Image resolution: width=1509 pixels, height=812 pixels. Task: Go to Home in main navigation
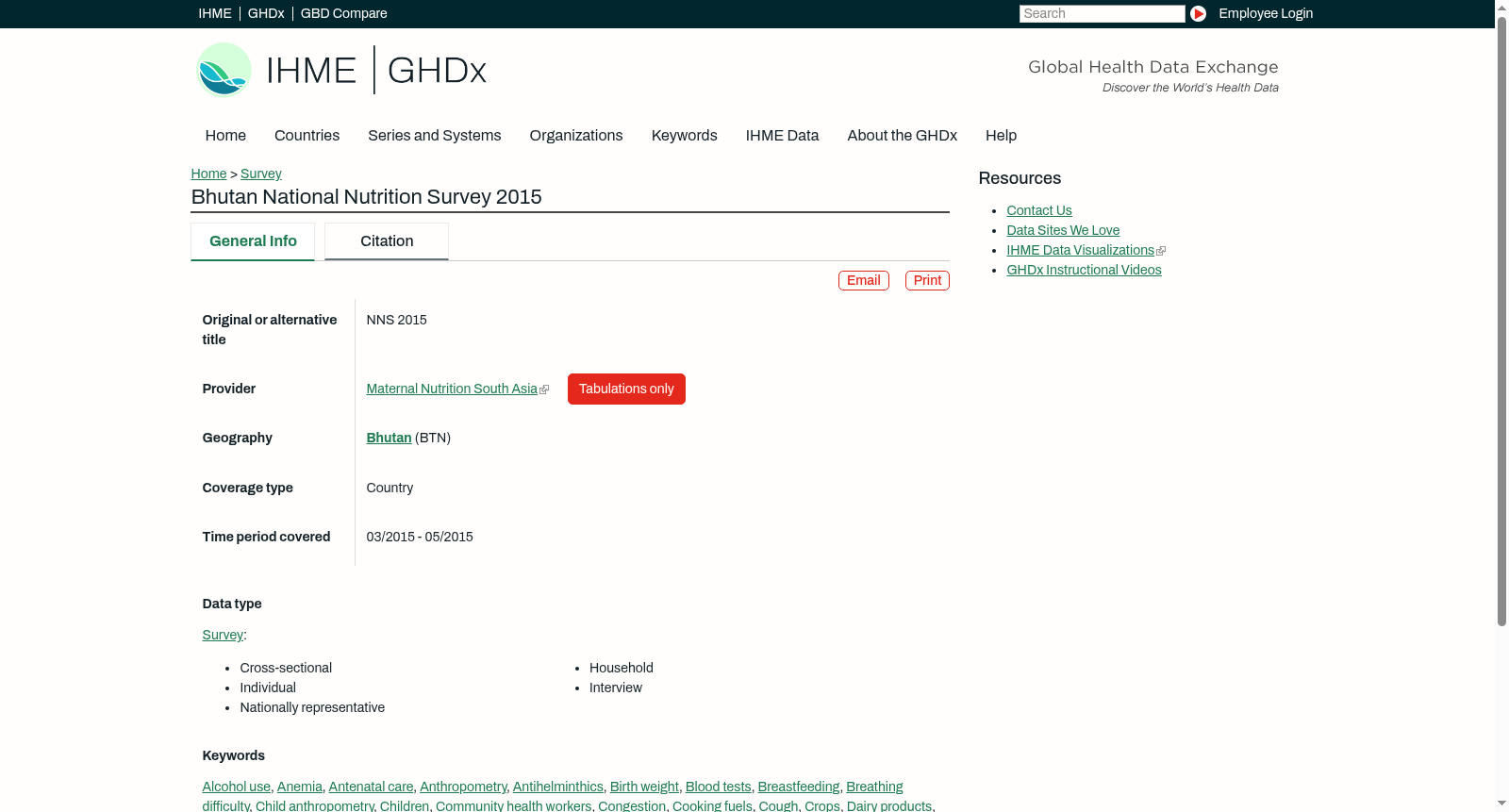225,136
